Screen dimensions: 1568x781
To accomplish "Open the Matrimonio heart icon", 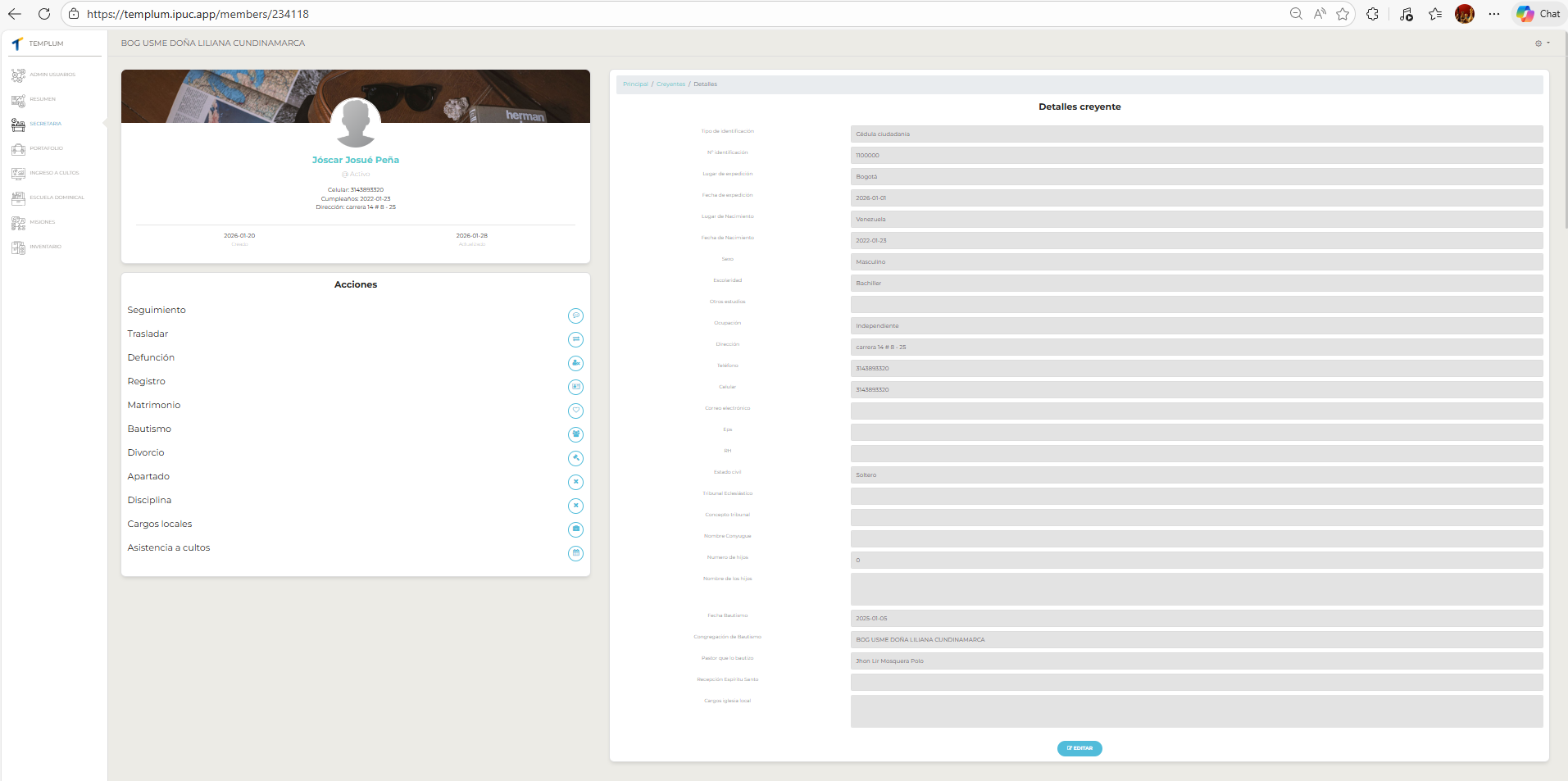I will click(575, 411).
